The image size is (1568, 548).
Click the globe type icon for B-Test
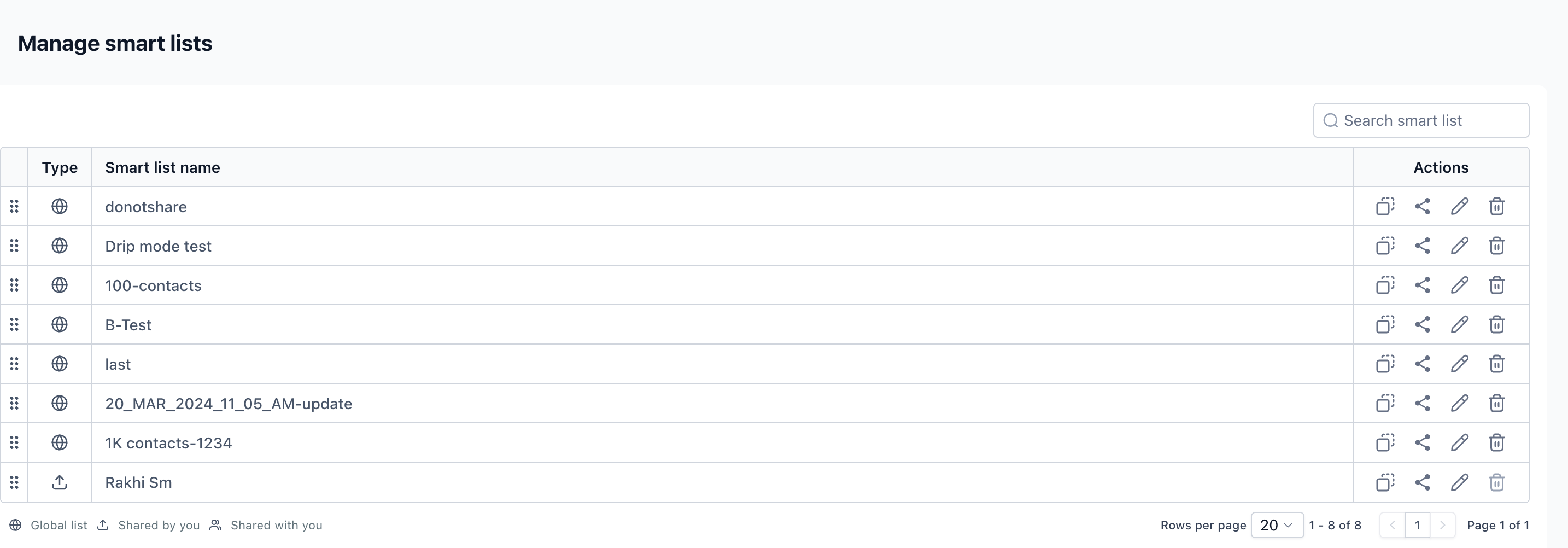point(60,324)
